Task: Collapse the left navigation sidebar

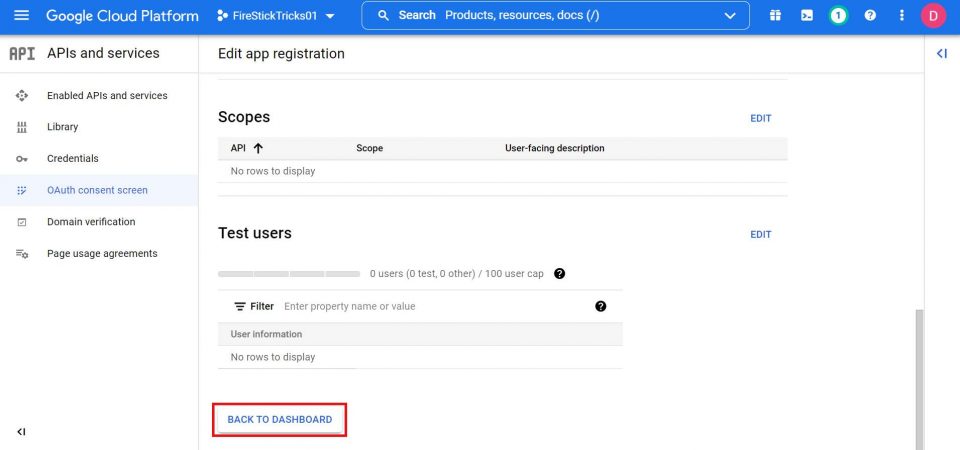Action: pyautogui.click(x=21, y=432)
